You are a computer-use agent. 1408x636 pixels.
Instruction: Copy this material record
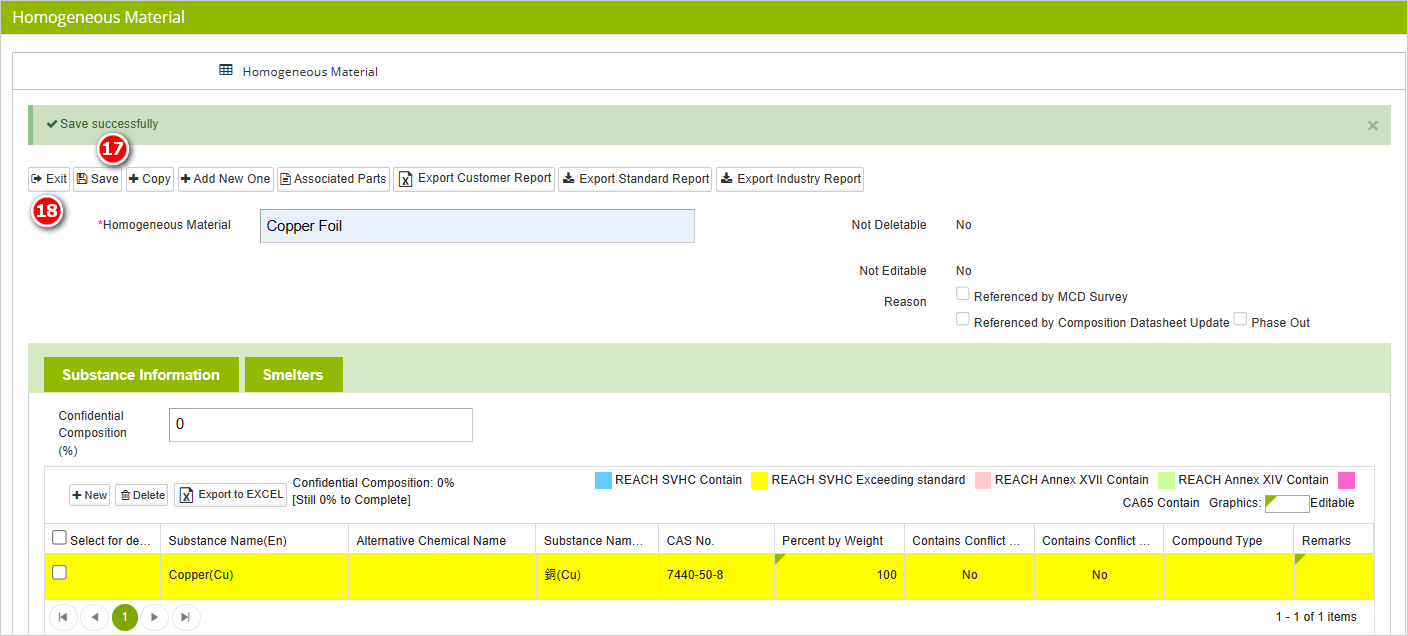(x=150, y=179)
